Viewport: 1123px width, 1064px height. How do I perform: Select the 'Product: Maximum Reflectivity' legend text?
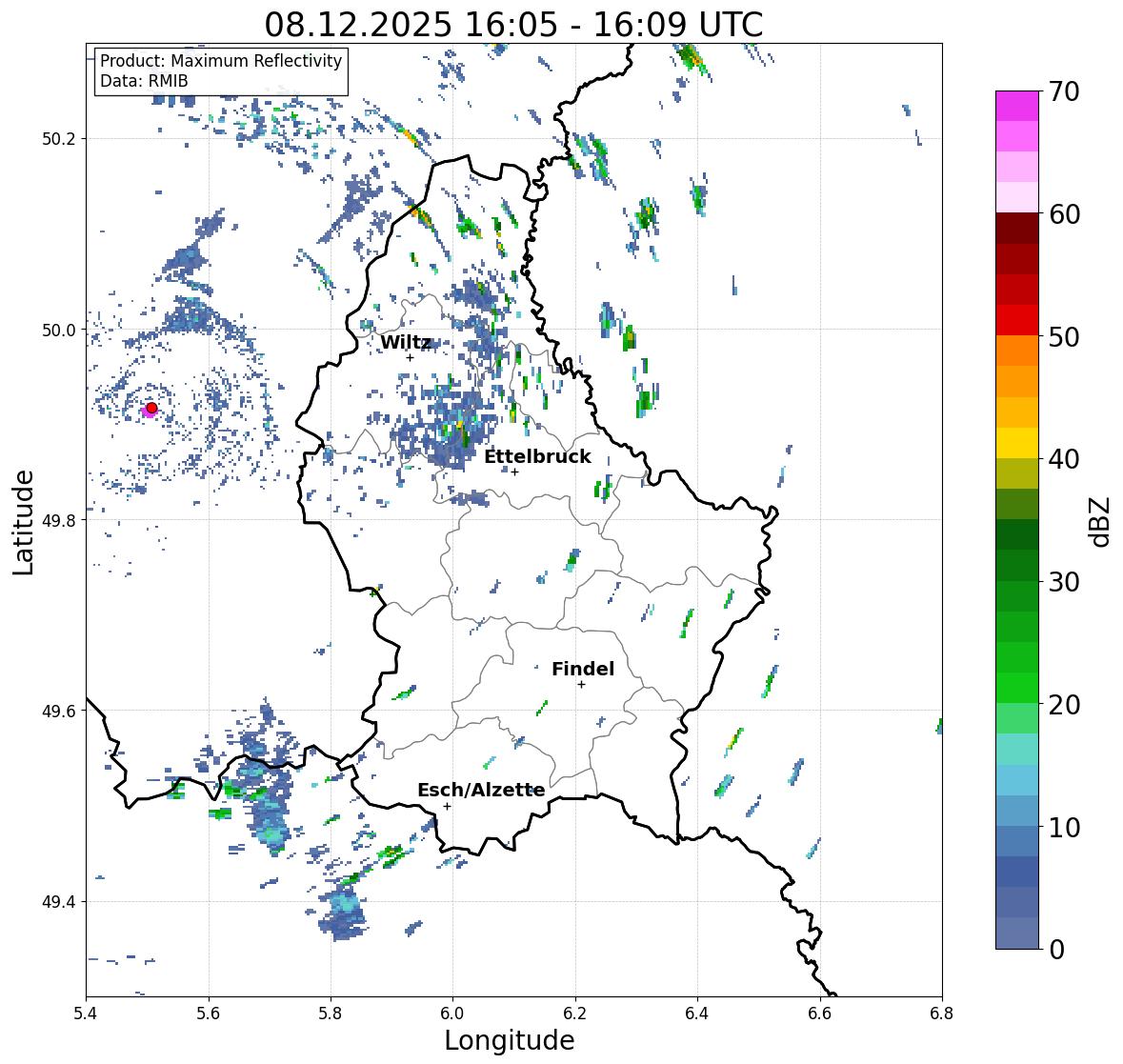point(221,61)
